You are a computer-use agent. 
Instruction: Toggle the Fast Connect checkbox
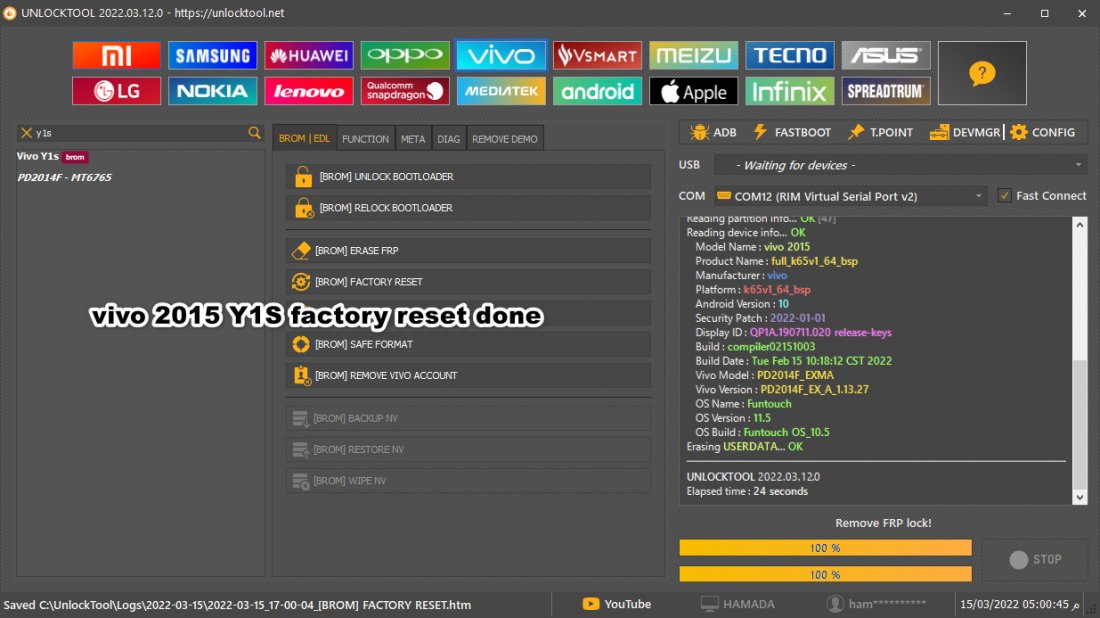point(1005,196)
